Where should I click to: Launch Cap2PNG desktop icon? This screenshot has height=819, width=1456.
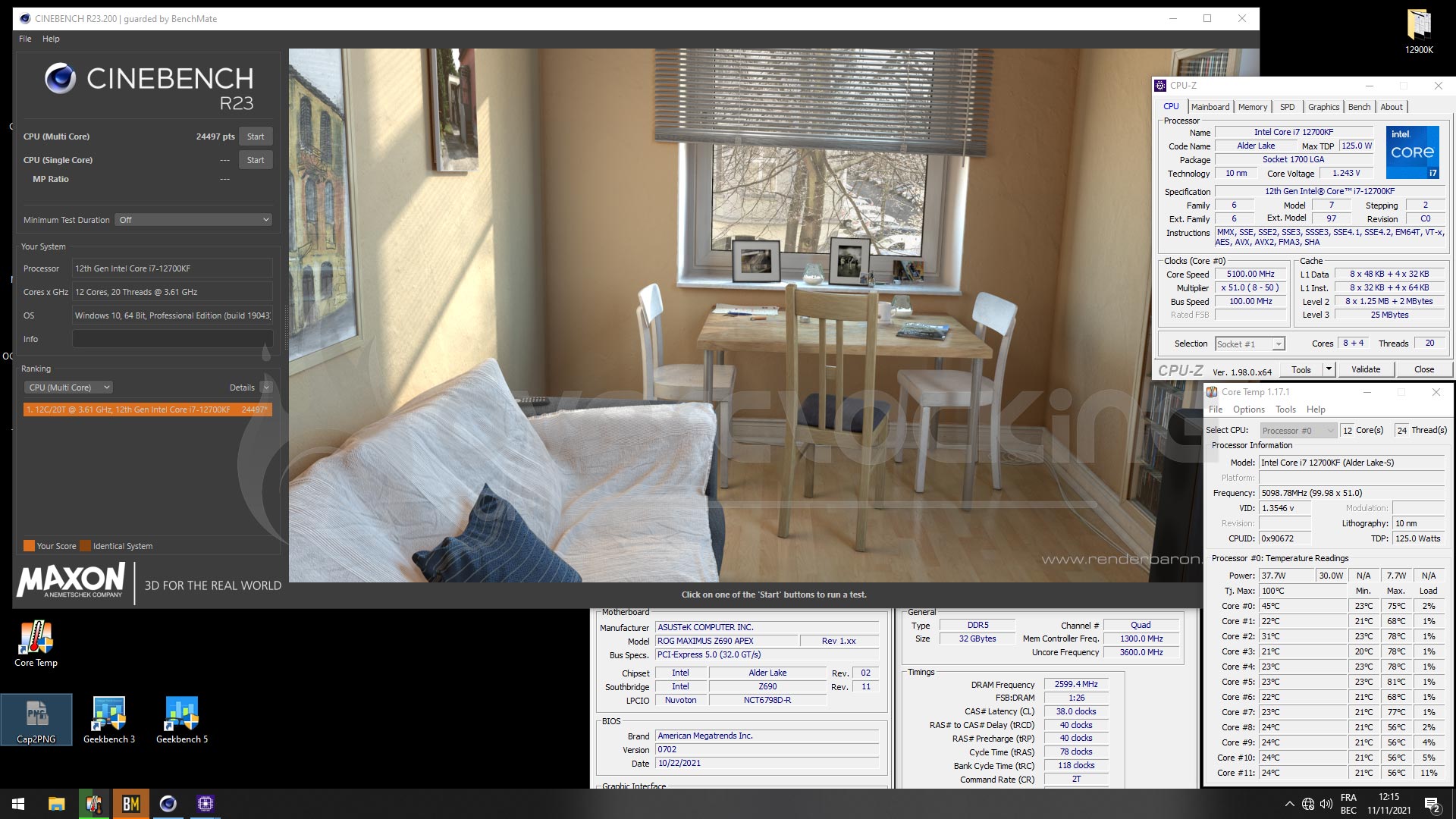point(36,720)
